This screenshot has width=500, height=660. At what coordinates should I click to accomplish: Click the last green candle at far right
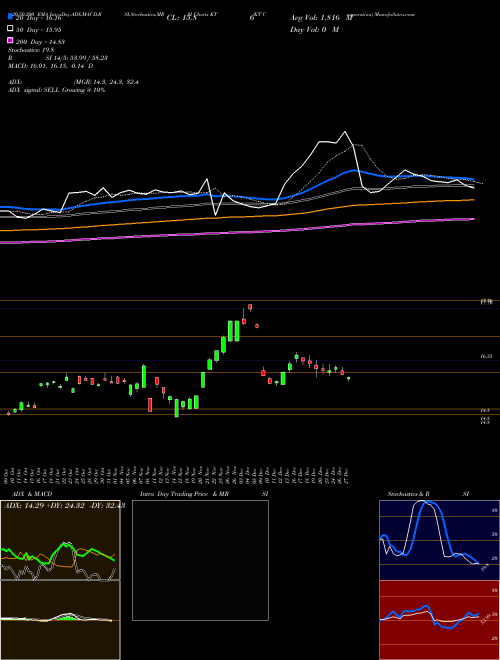click(348, 379)
